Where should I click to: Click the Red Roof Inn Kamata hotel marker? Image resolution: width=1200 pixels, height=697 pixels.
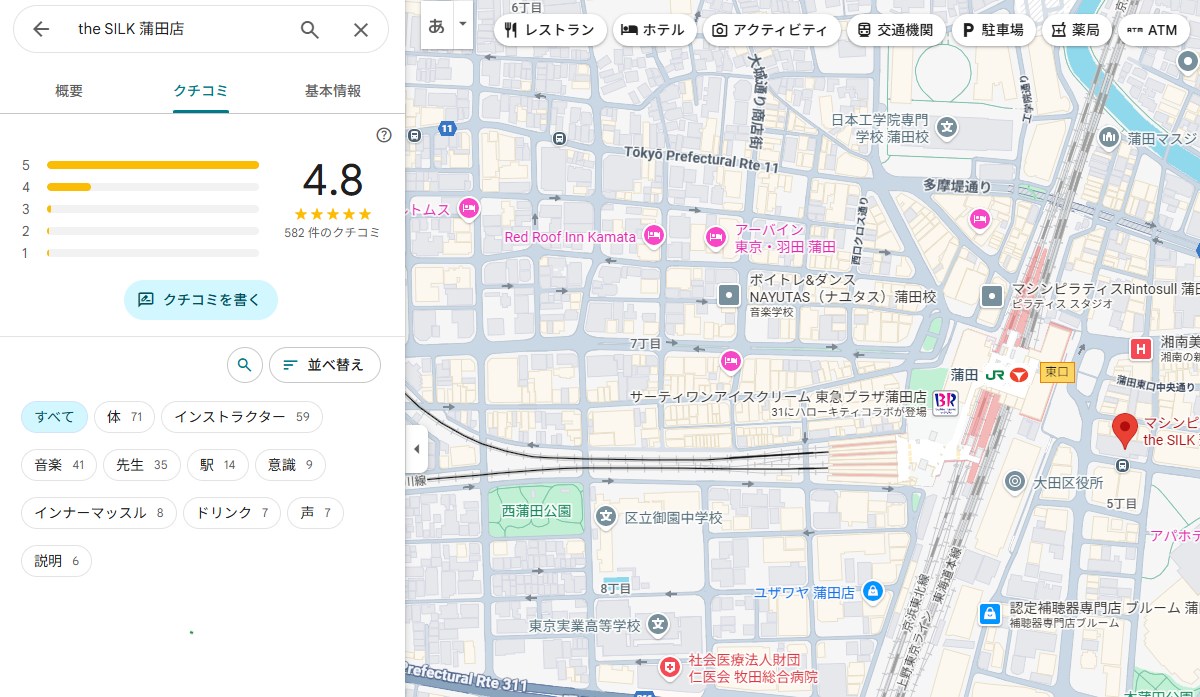(x=653, y=237)
